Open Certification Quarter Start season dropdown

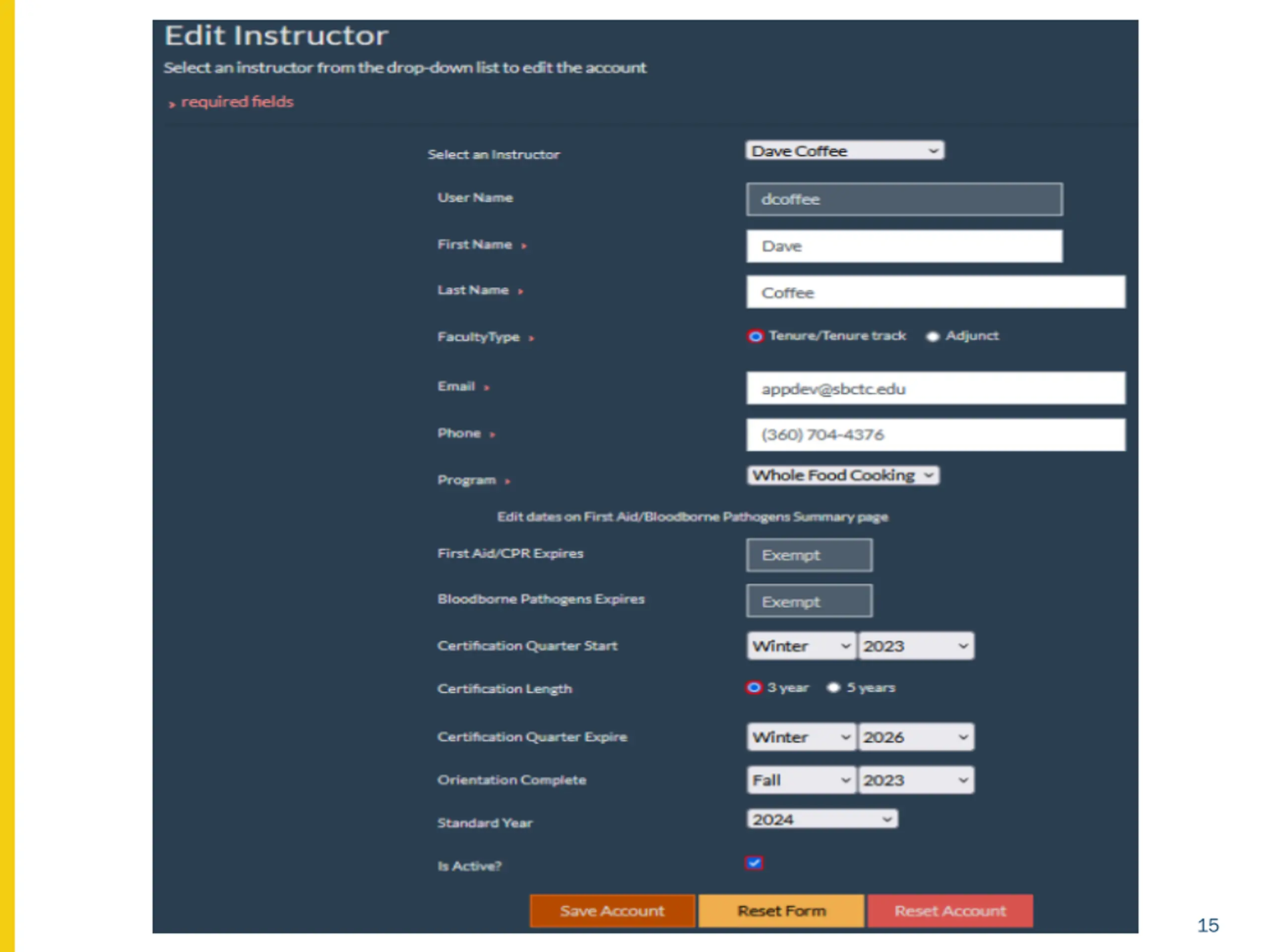point(802,646)
